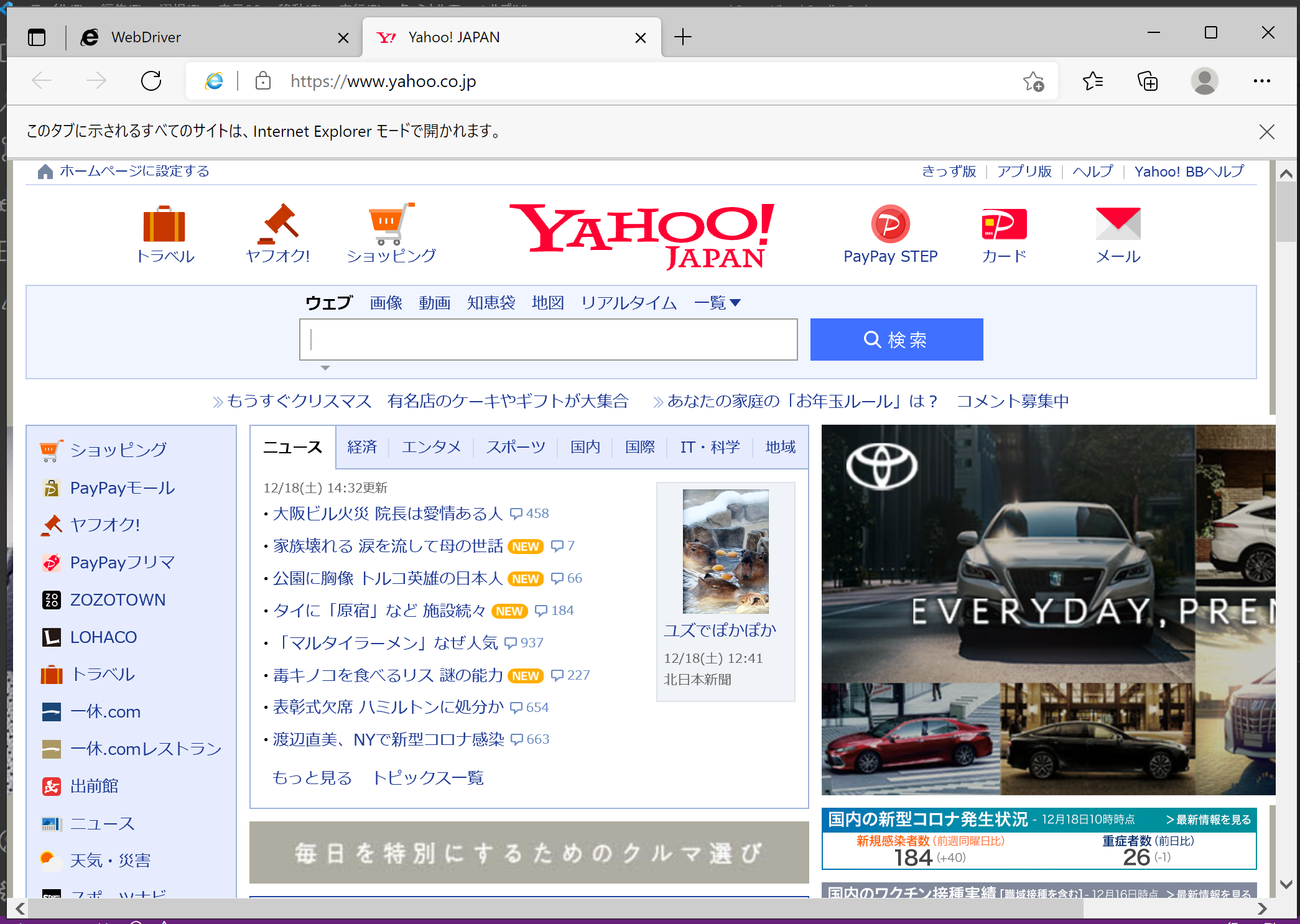Reload the page with the refresh icon
1300x924 pixels.
[151, 81]
